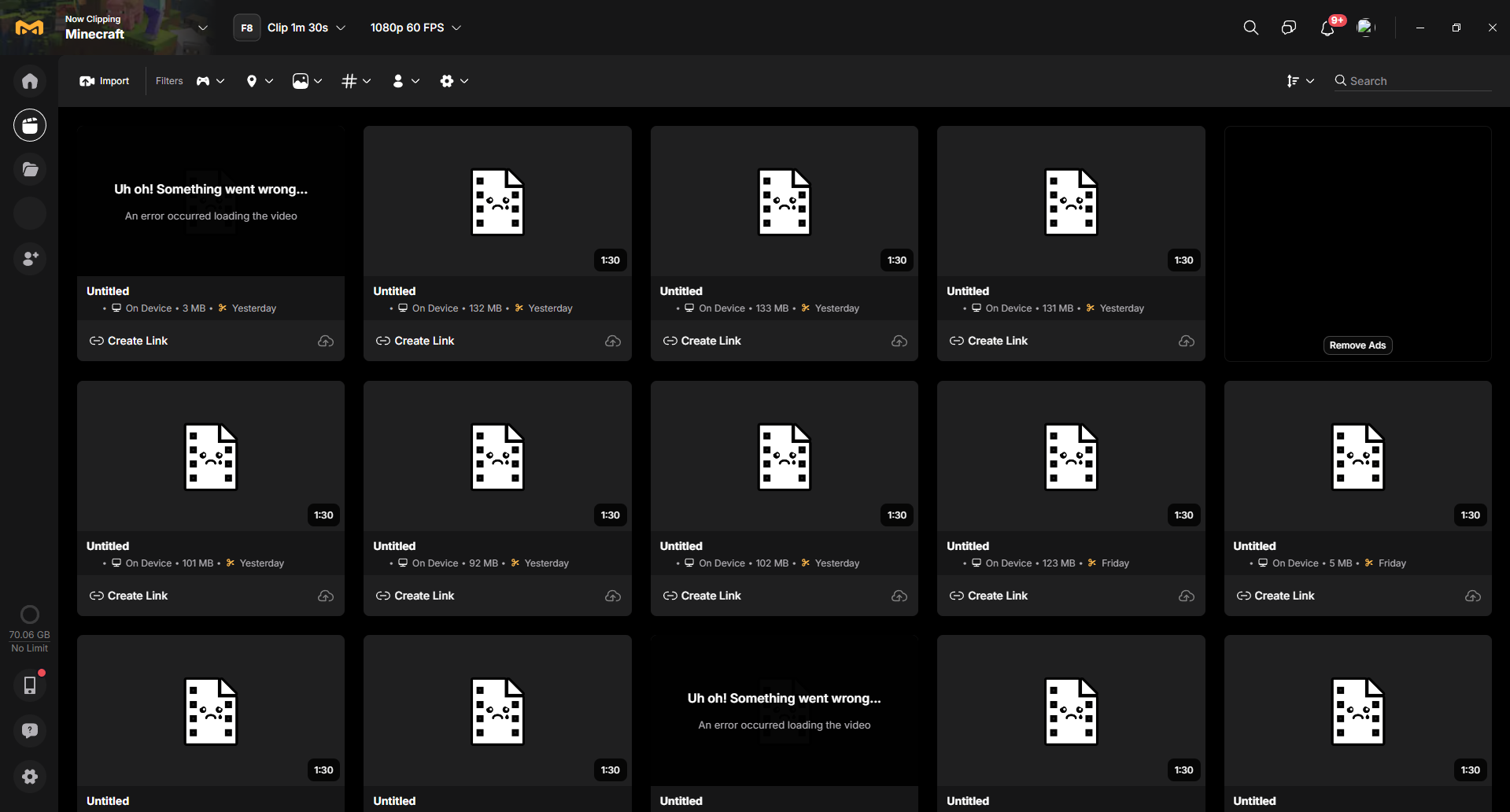The width and height of the screenshot is (1510, 812).
Task: Upload the 102 MB clip to cloud
Action: (x=899, y=596)
